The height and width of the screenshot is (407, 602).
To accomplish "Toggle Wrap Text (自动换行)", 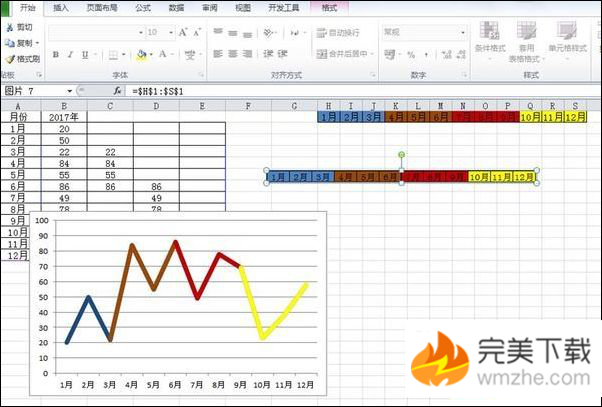I will pyautogui.click(x=338, y=33).
